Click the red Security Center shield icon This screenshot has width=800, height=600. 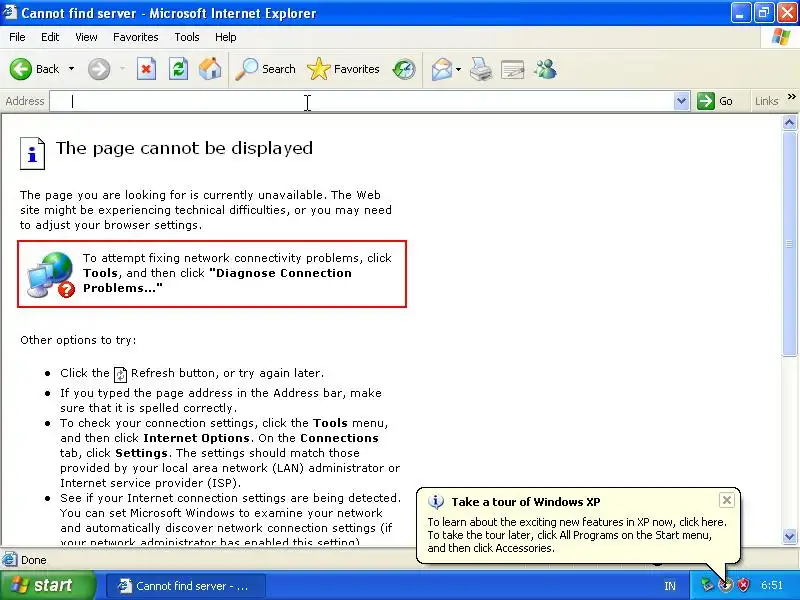pyautogui.click(x=744, y=585)
